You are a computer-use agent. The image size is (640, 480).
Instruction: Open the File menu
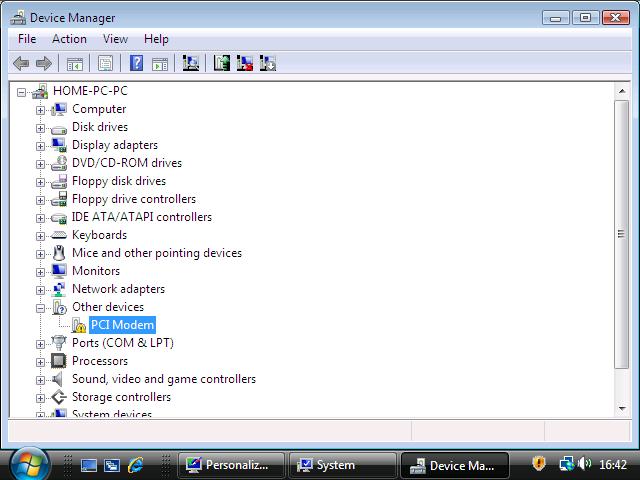tap(27, 39)
